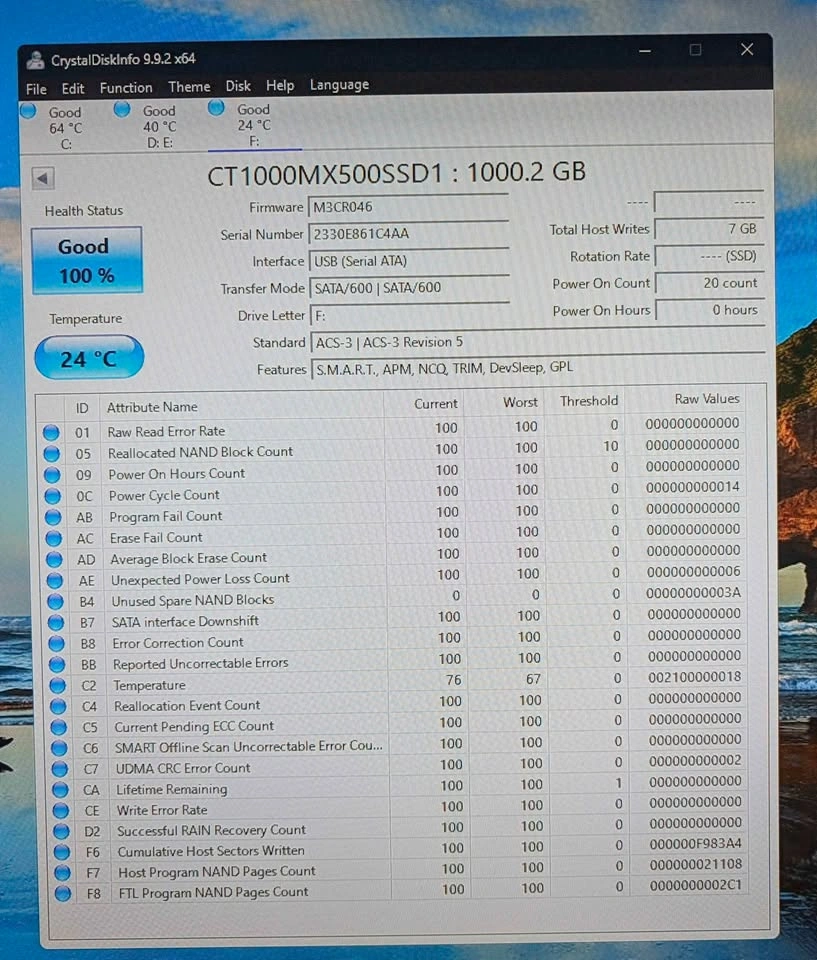Image resolution: width=817 pixels, height=960 pixels.
Task: Click status icon of Lifetime Remaining
Action: tap(61, 790)
